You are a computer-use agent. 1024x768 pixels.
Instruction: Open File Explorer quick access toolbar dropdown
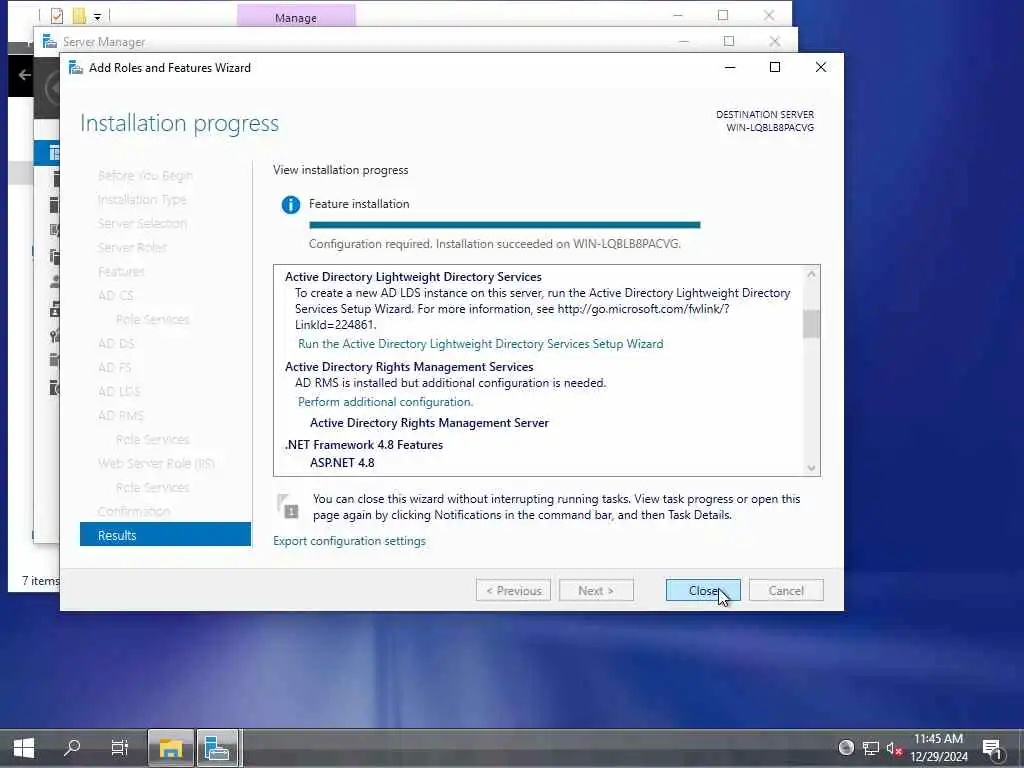97,16
